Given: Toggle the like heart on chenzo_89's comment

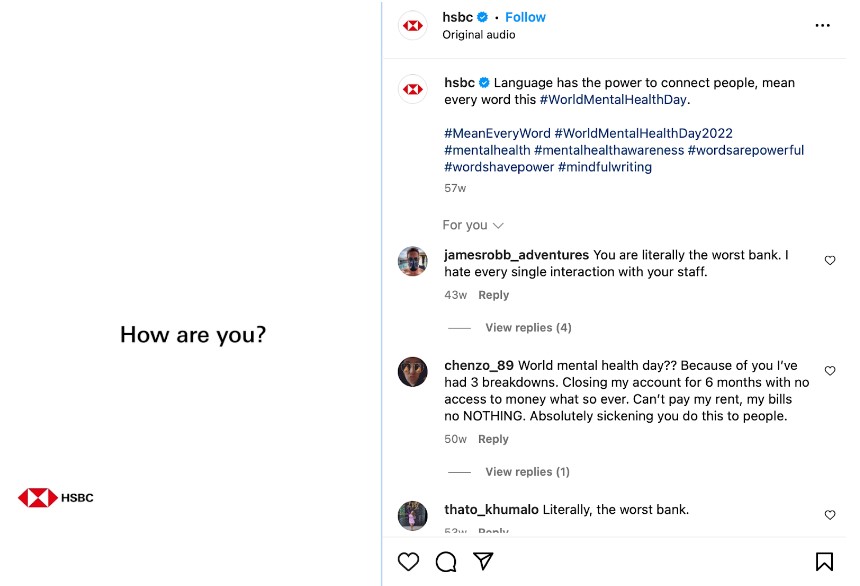Looking at the screenshot, I should (x=830, y=370).
